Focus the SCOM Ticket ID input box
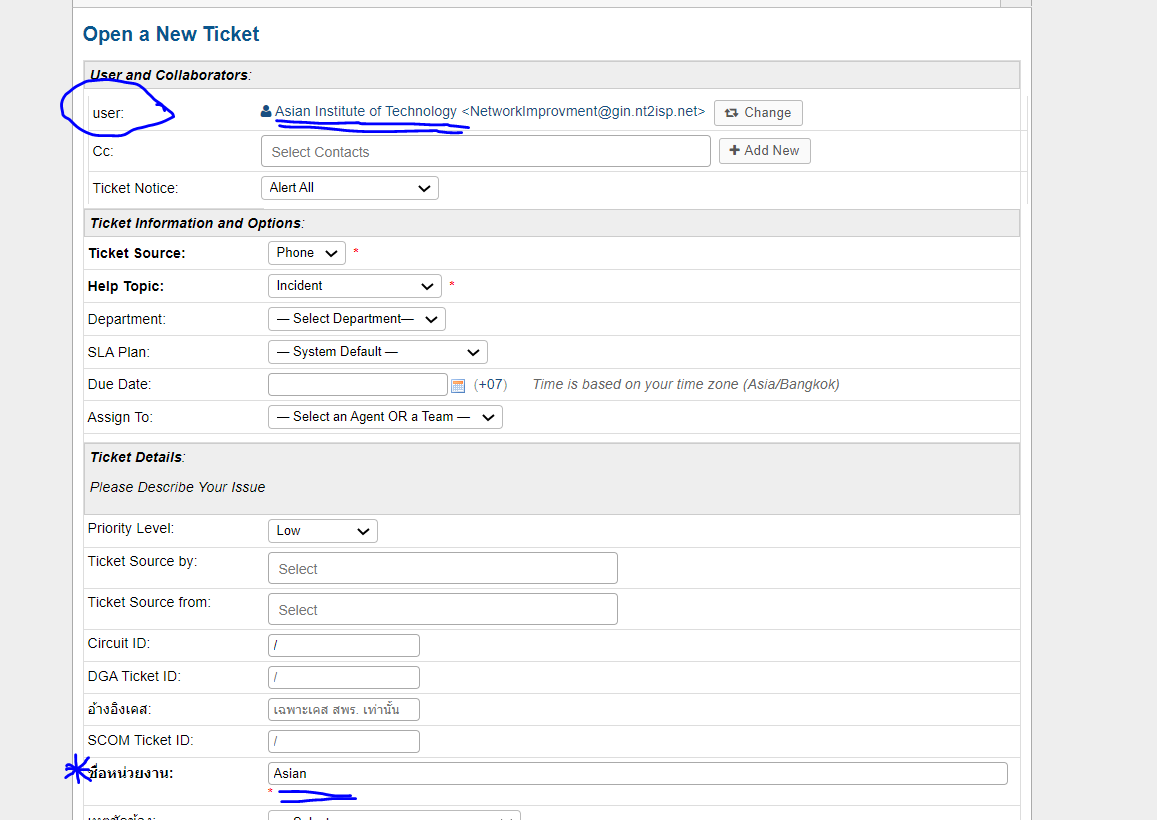Screen dimensions: 1157x820 (344, 742)
